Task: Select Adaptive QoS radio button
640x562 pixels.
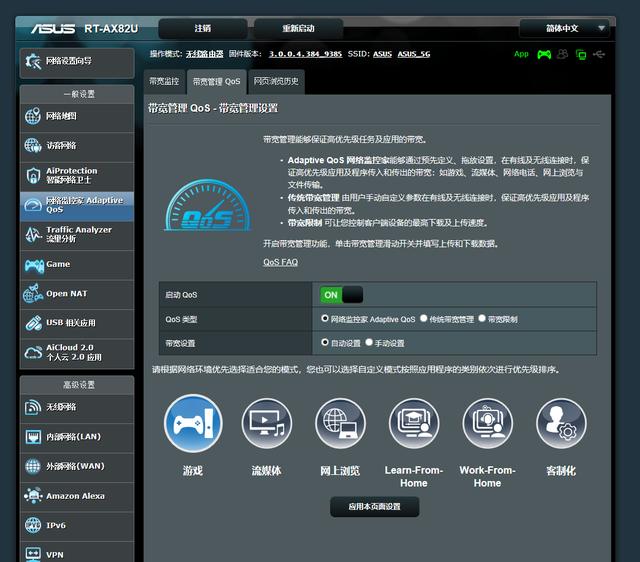Action: [325, 318]
